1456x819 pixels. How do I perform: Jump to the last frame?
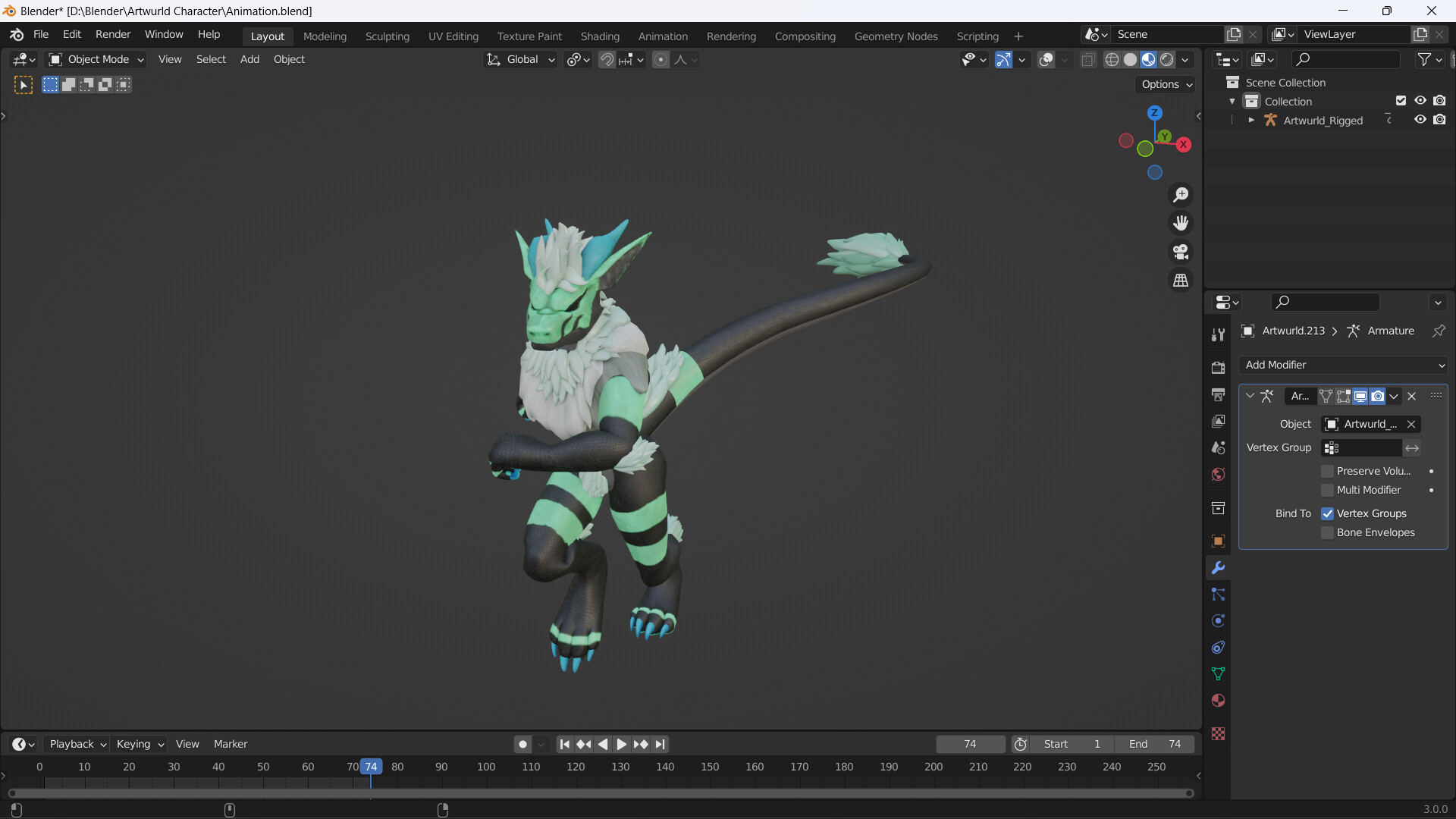661,744
